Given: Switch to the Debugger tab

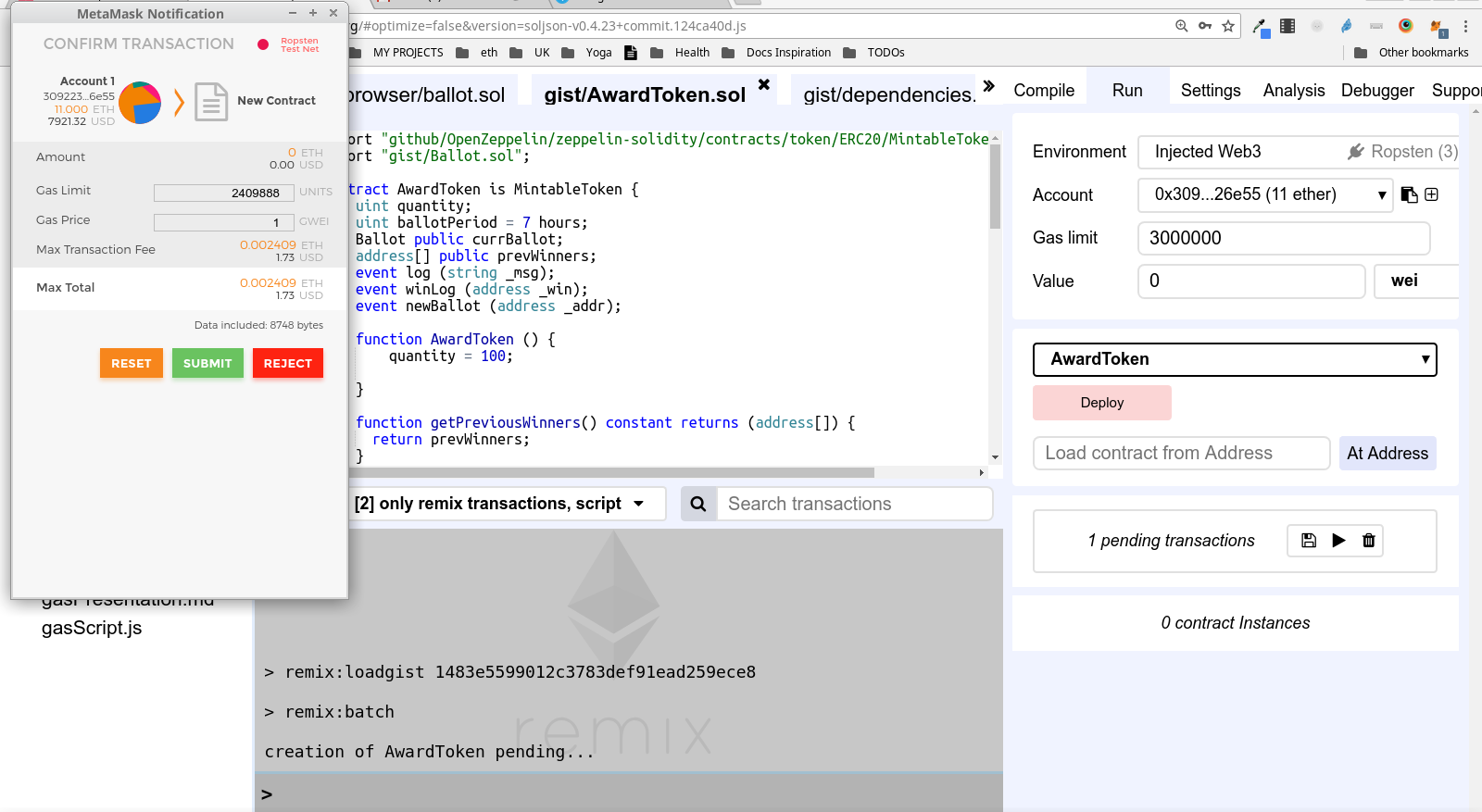Looking at the screenshot, I should (x=1377, y=91).
